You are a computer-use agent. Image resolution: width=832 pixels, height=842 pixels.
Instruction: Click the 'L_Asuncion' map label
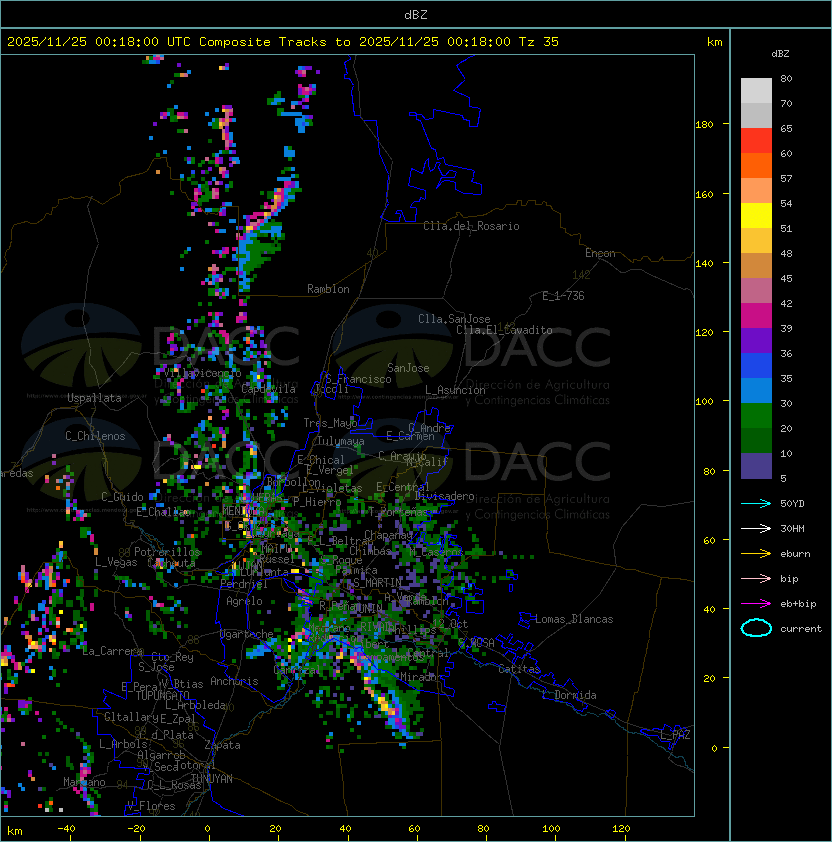(x=455, y=390)
